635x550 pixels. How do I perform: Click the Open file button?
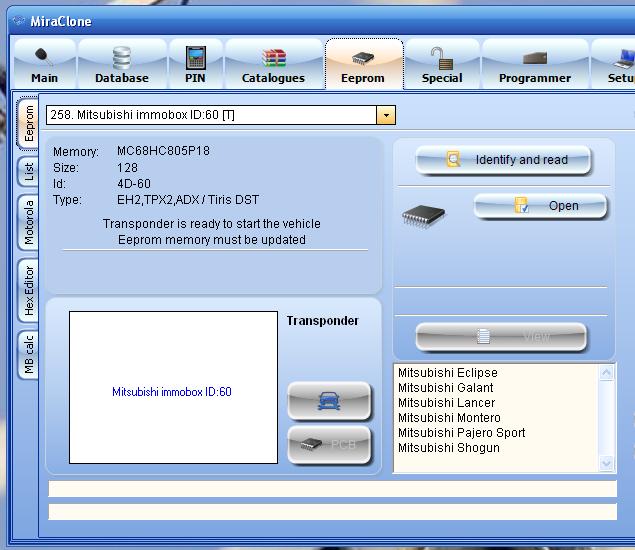[540, 206]
